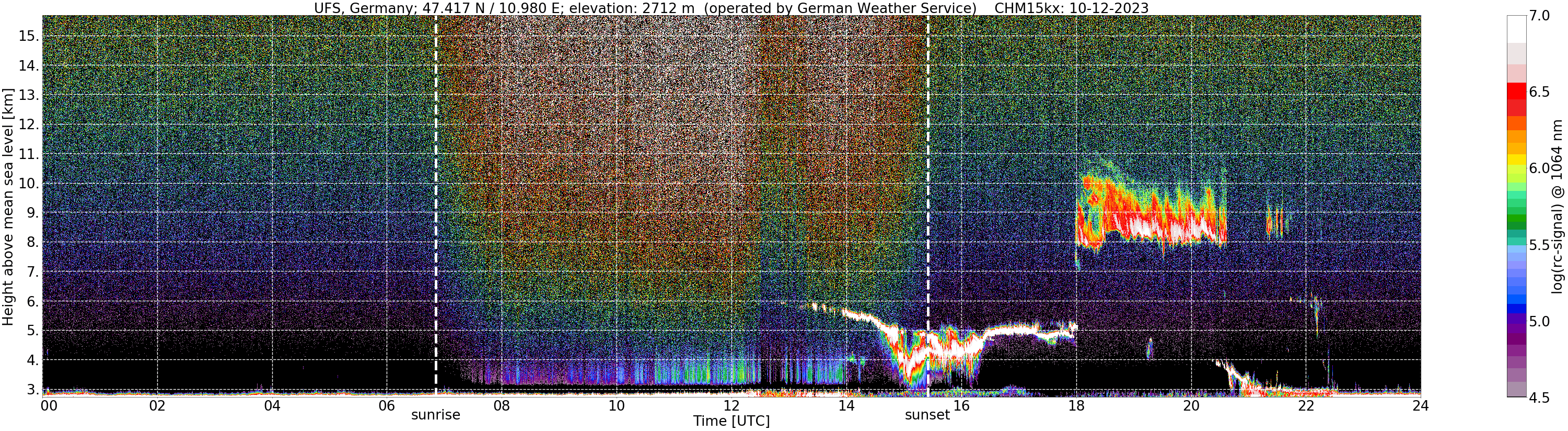Click the colorbar value '6.0'

pos(1540,168)
